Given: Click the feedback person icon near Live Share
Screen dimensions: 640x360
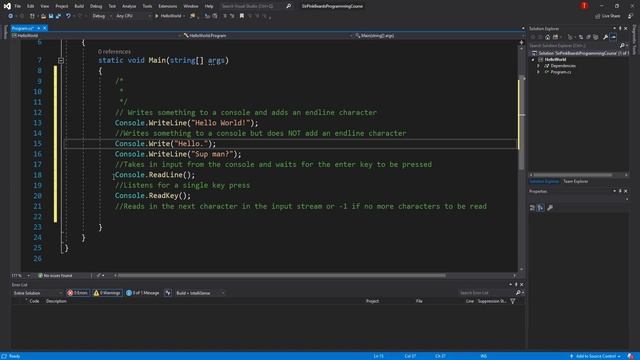Looking at the screenshot, I should (631, 16).
